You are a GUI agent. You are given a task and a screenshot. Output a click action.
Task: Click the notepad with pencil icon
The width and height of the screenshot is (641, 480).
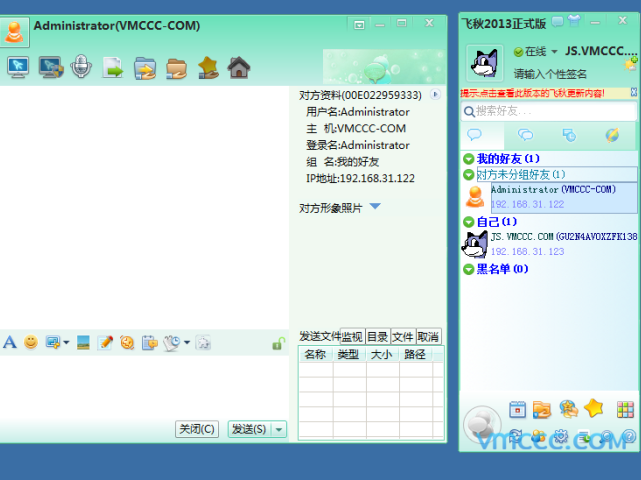point(105,342)
